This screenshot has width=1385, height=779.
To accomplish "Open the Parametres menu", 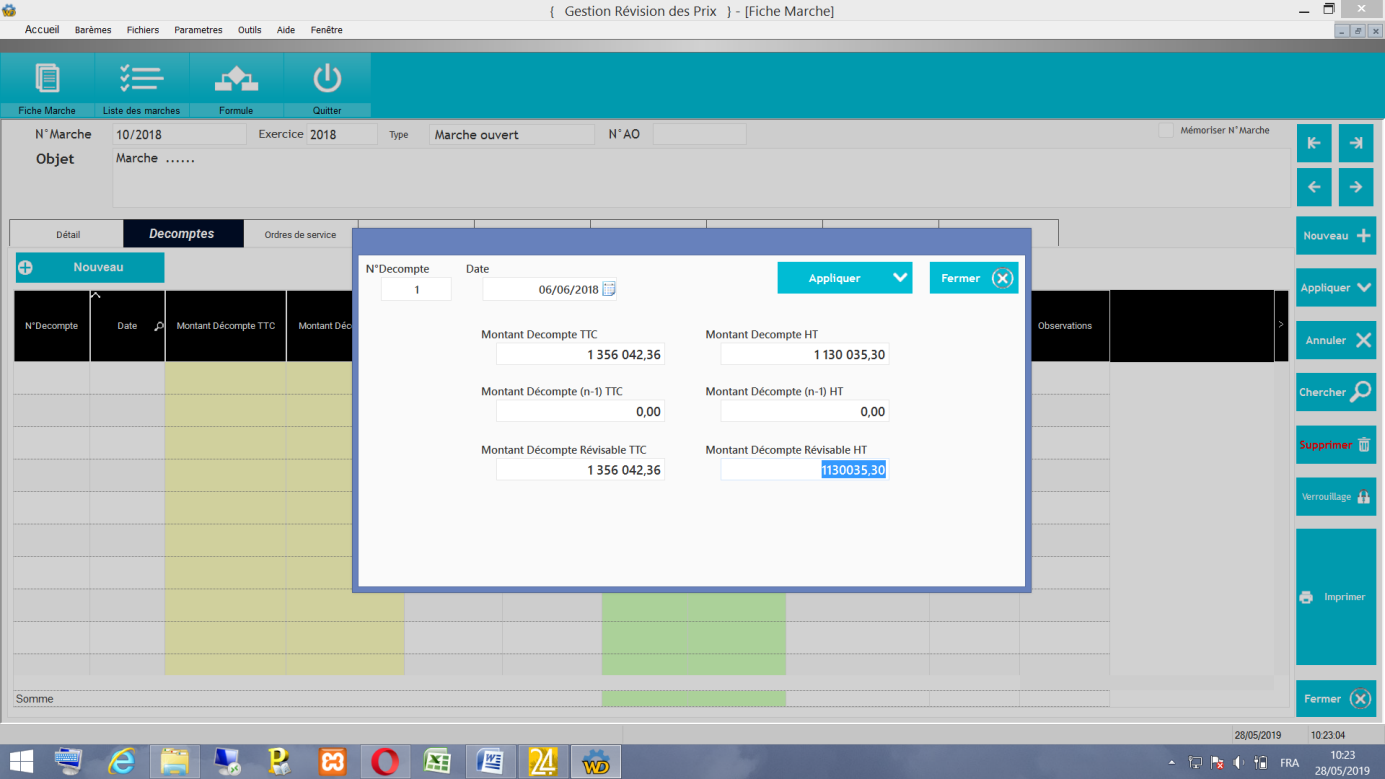I will [x=198, y=30].
